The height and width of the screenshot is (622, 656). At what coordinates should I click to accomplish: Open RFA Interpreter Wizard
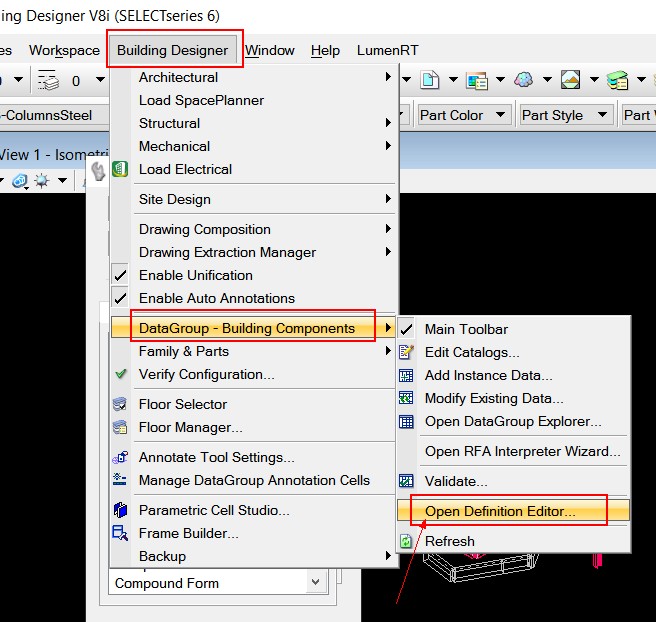coord(513,451)
